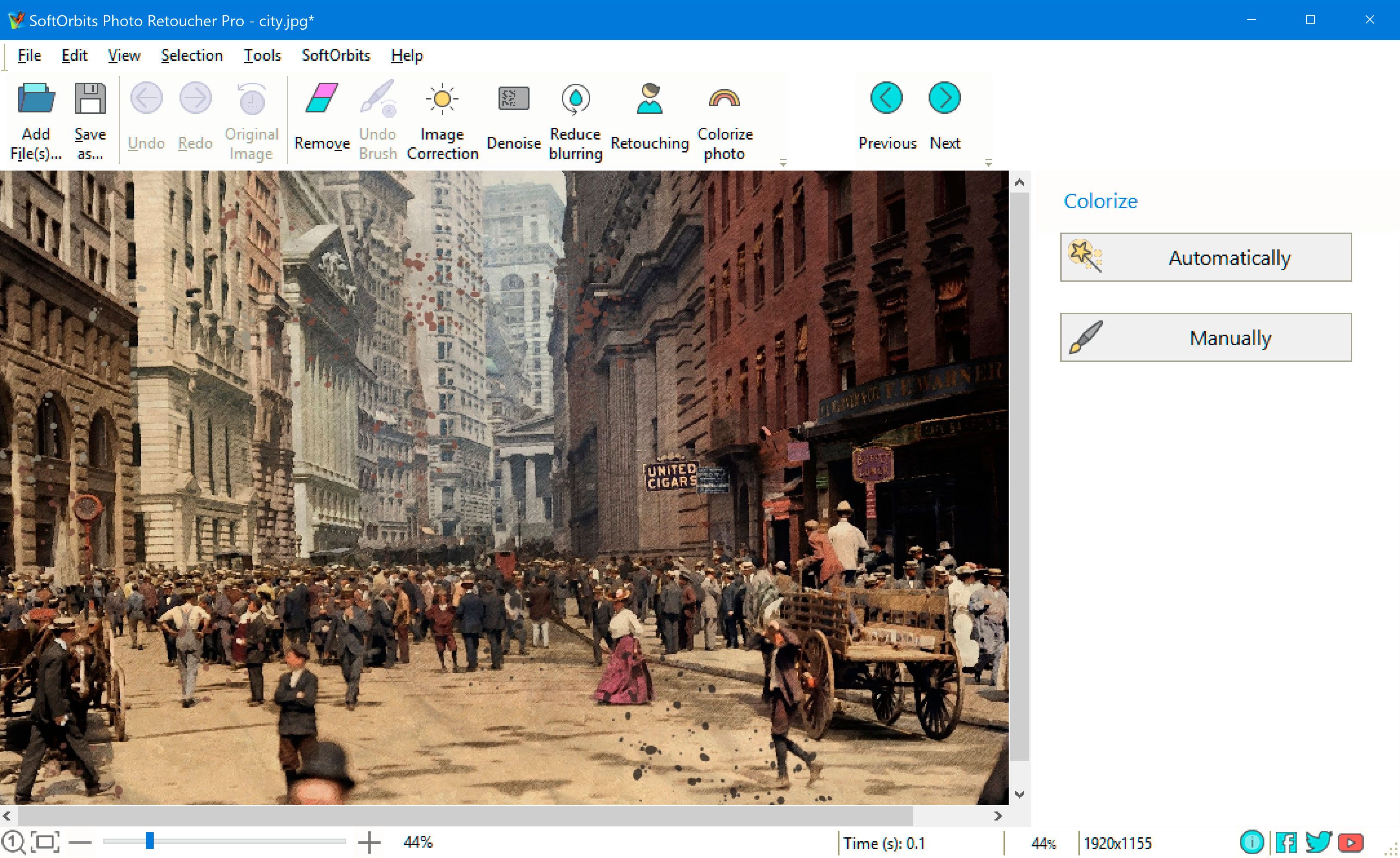Click the zoom slider handle
Screen dimensions: 1400x858
[x=149, y=841]
